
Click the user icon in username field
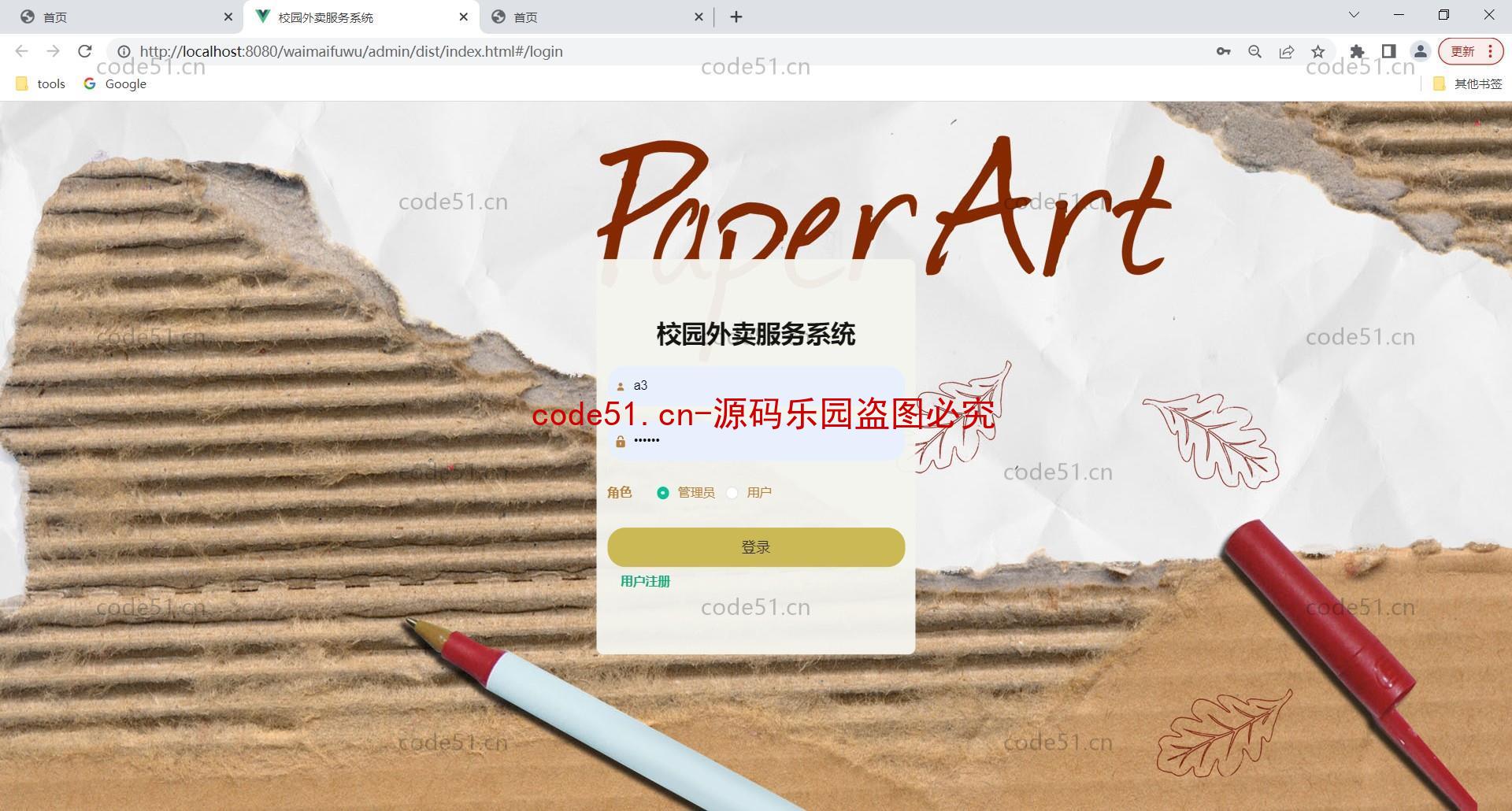click(621, 386)
